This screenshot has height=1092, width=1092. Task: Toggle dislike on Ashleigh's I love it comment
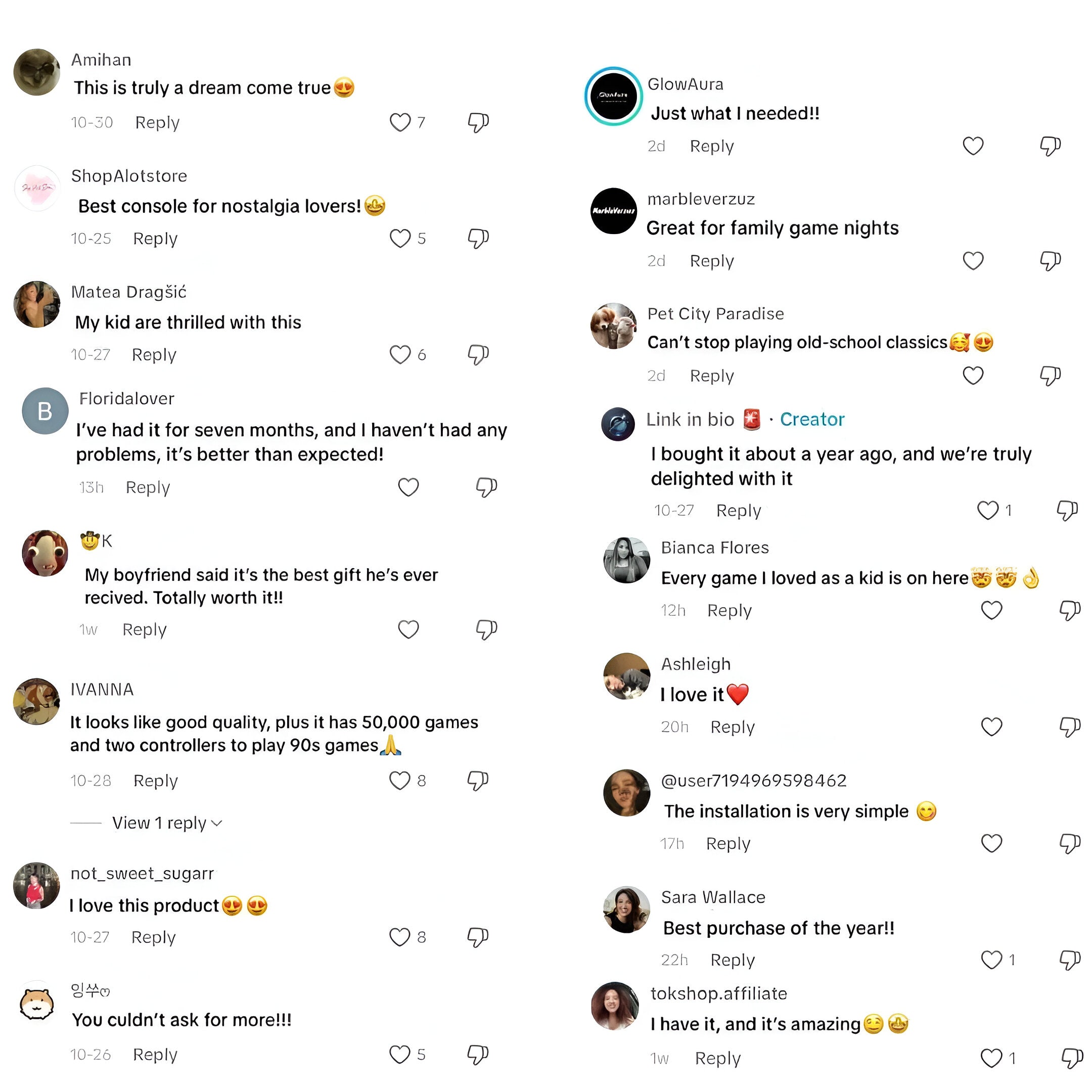[x=1069, y=726]
